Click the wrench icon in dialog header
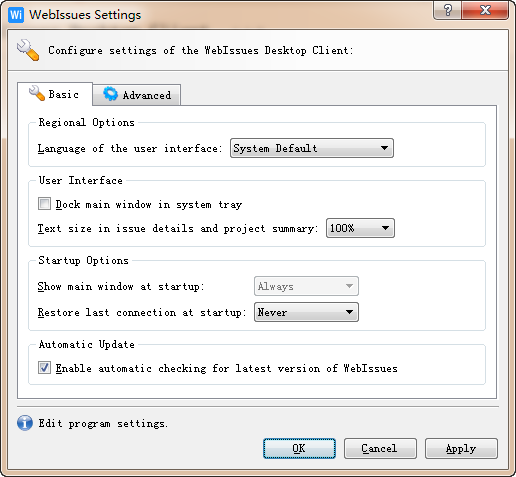The image size is (516, 477). [28, 50]
